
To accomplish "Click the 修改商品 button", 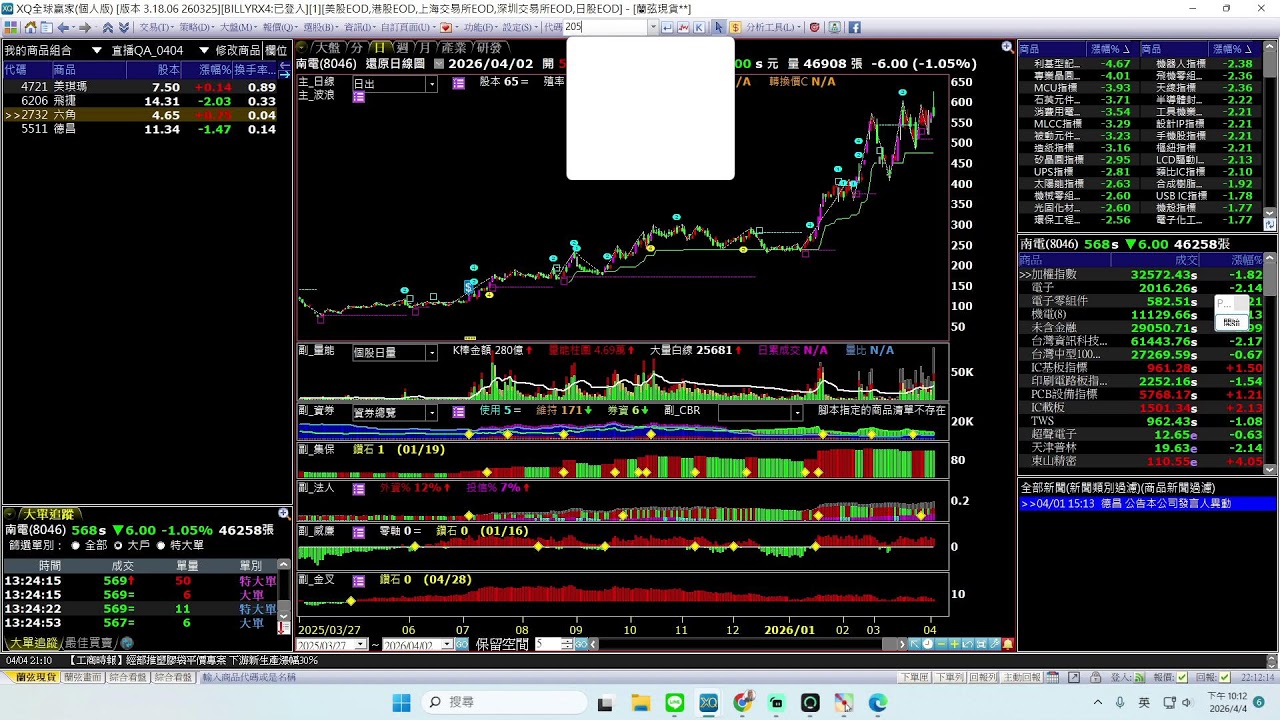I will 237,50.
